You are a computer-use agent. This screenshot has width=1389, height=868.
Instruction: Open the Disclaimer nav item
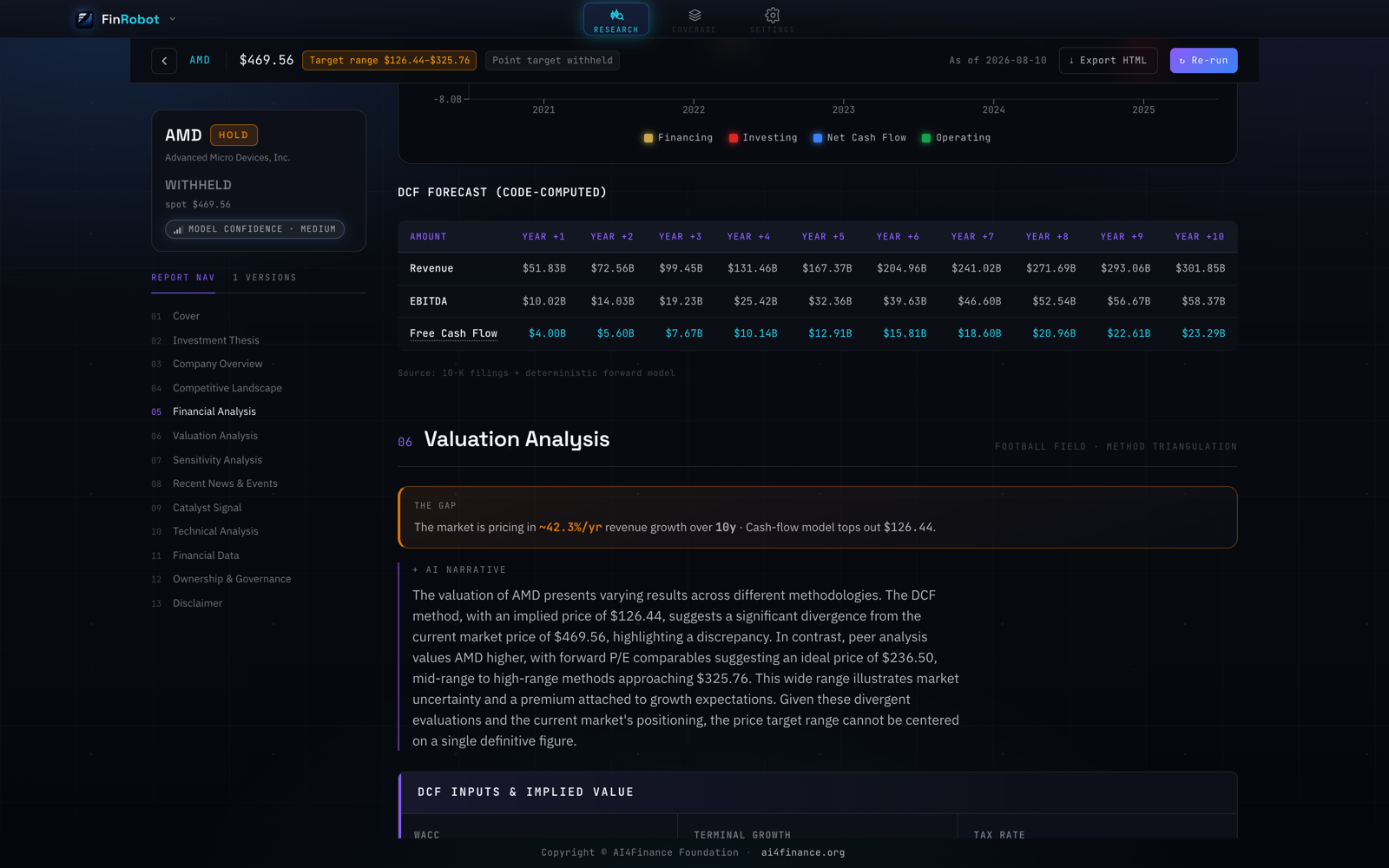tap(197, 603)
